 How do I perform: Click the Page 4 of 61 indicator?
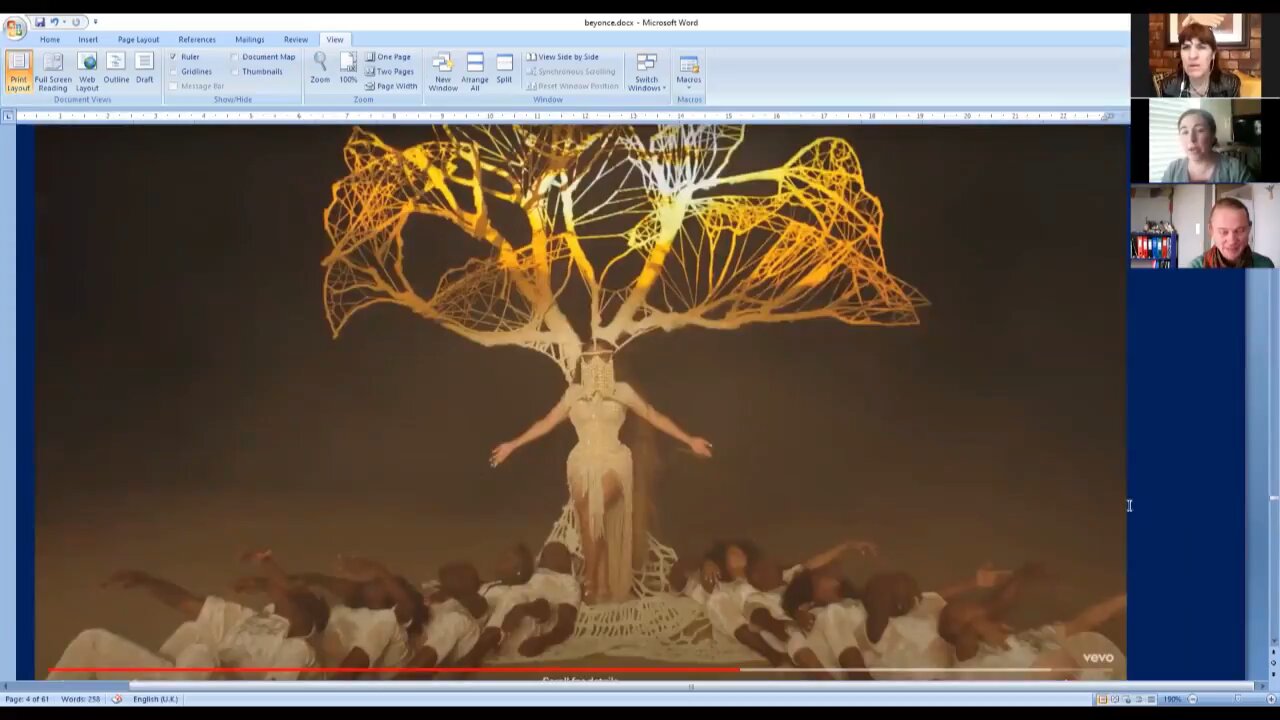(27, 699)
